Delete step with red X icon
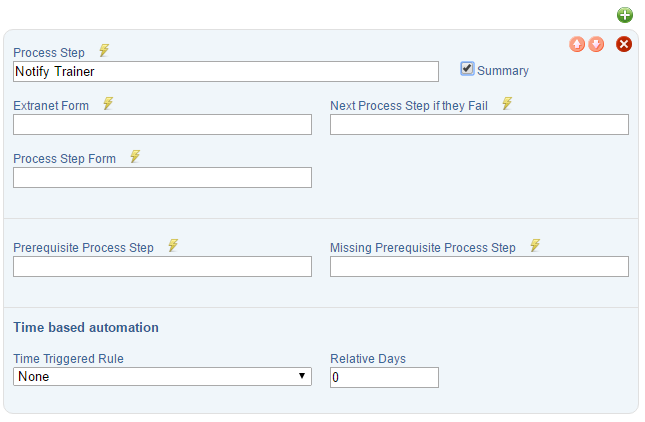This screenshot has width=645, height=422. click(624, 44)
